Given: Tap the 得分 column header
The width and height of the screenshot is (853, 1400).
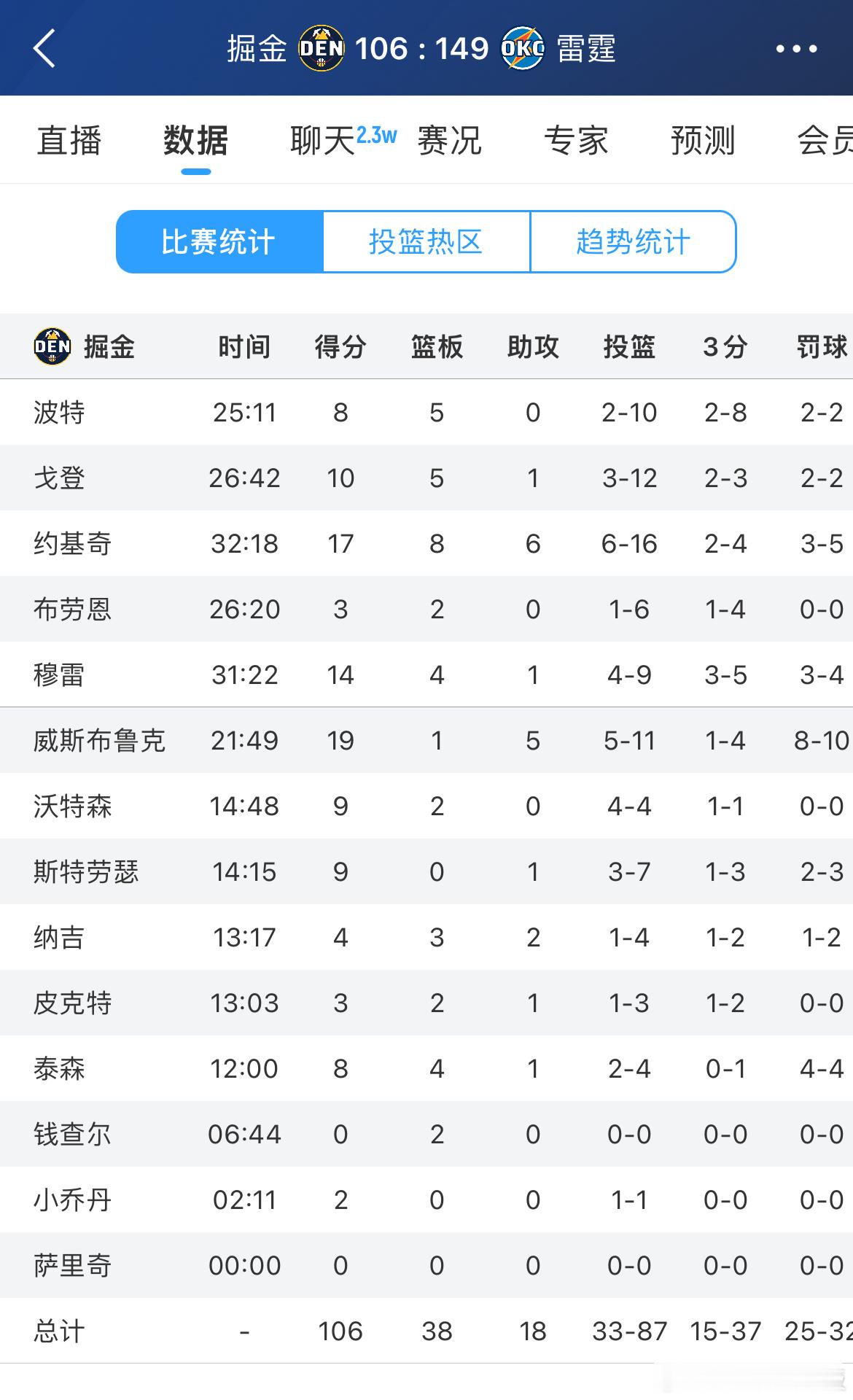Looking at the screenshot, I should 340,346.
